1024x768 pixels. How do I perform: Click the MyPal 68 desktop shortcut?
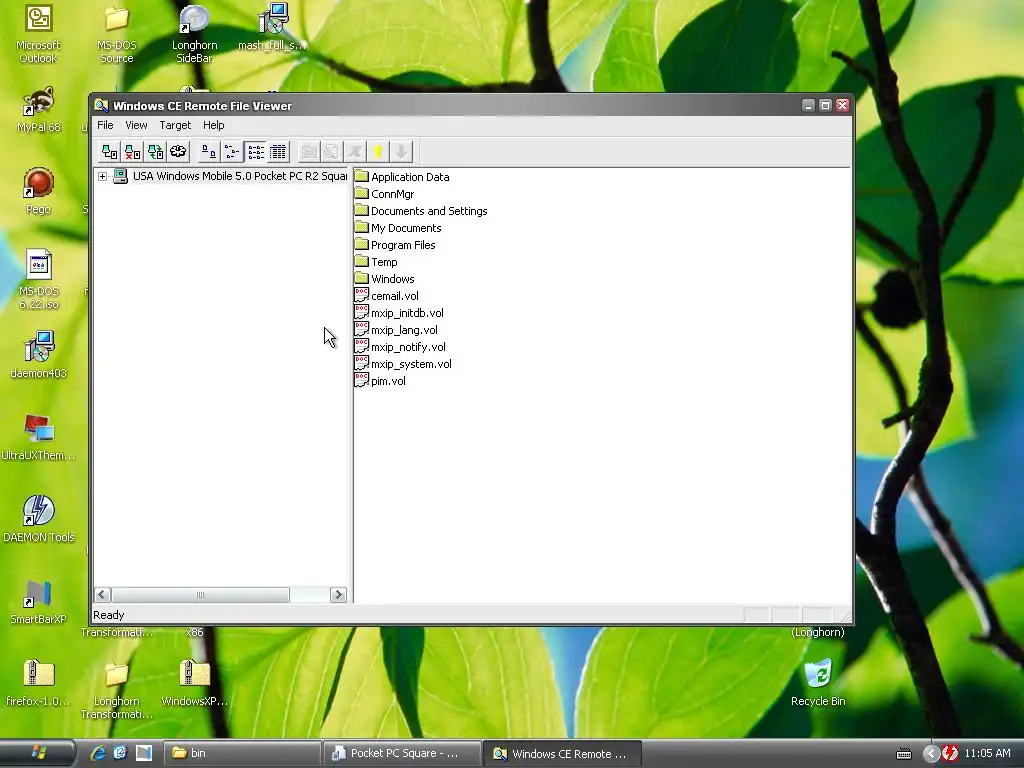click(x=39, y=109)
